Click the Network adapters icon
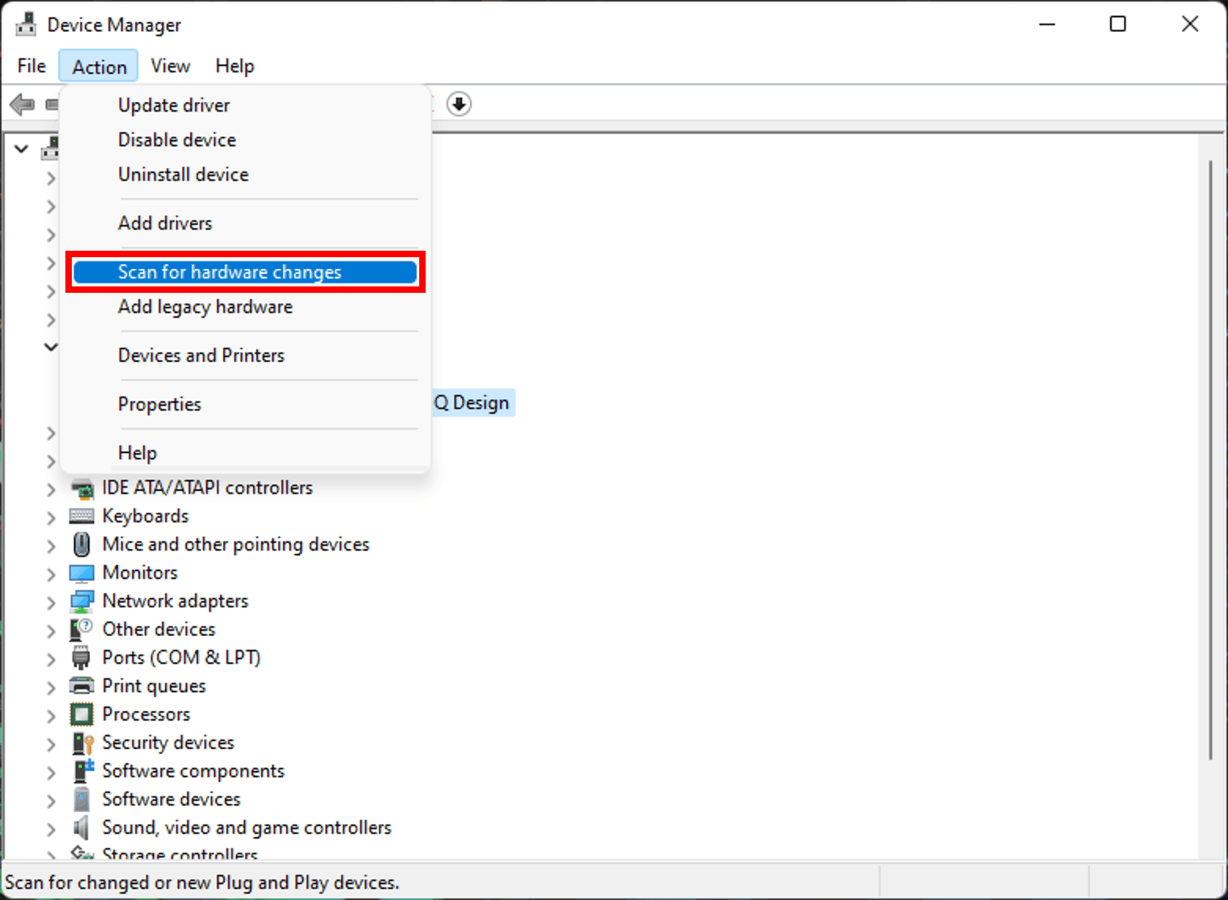The width and height of the screenshot is (1228, 900). [x=82, y=601]
